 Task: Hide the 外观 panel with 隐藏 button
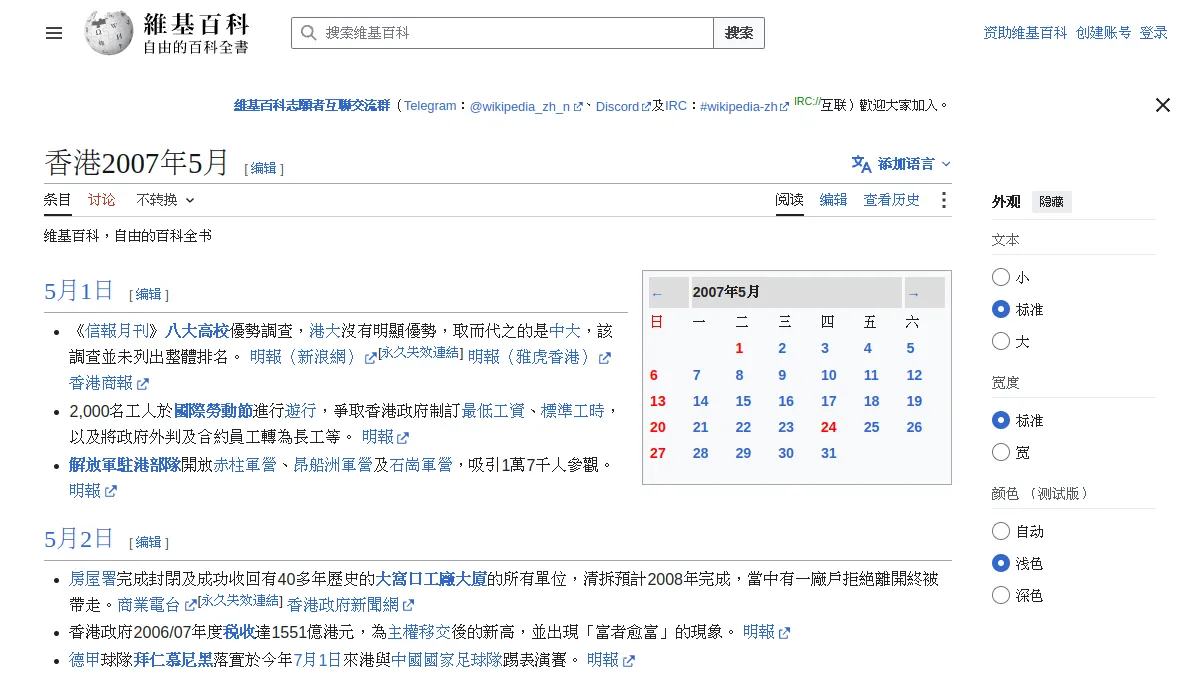click(1052, 202)
